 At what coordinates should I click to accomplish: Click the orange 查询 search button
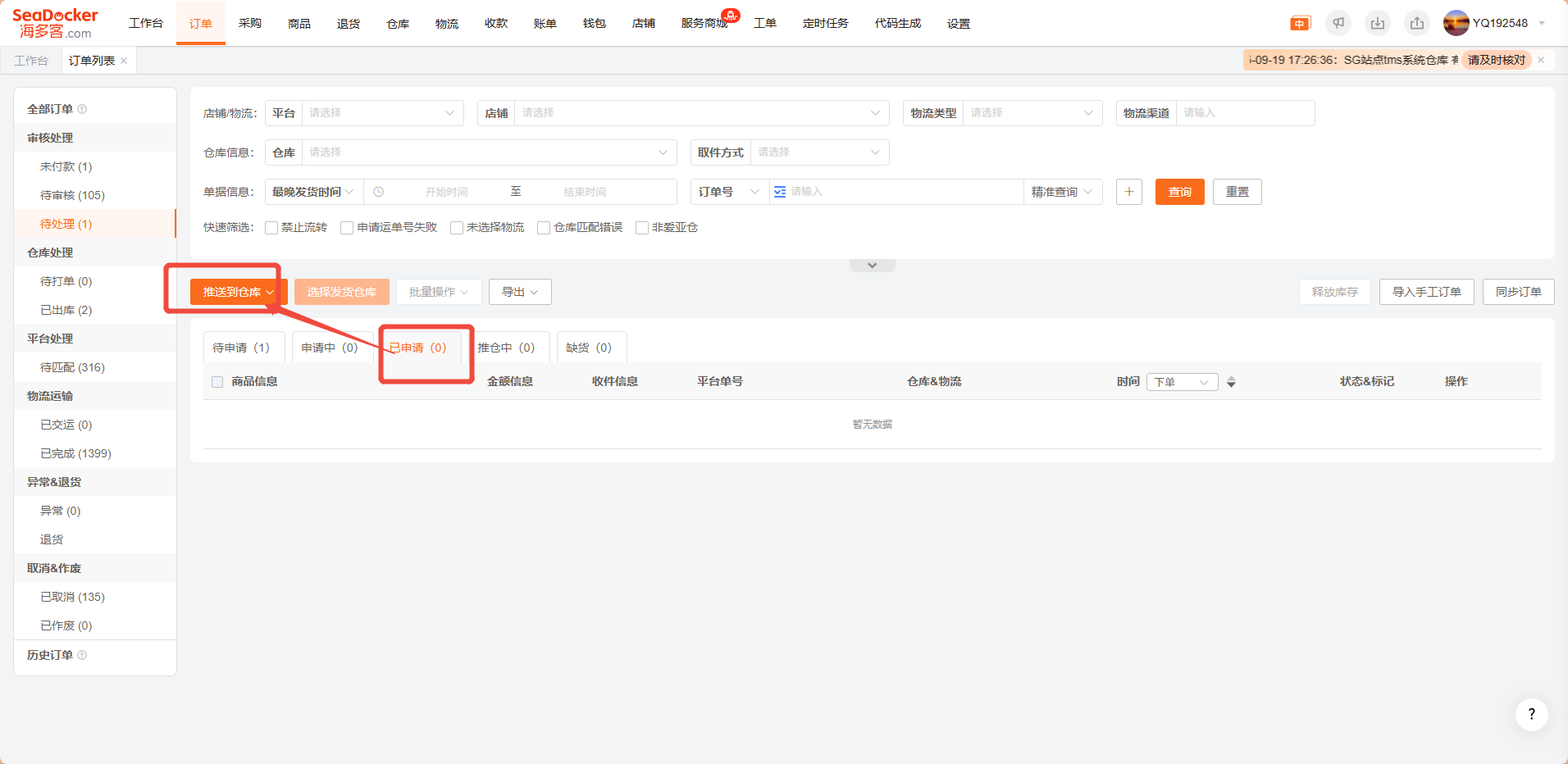click(x=1179, y=192)
